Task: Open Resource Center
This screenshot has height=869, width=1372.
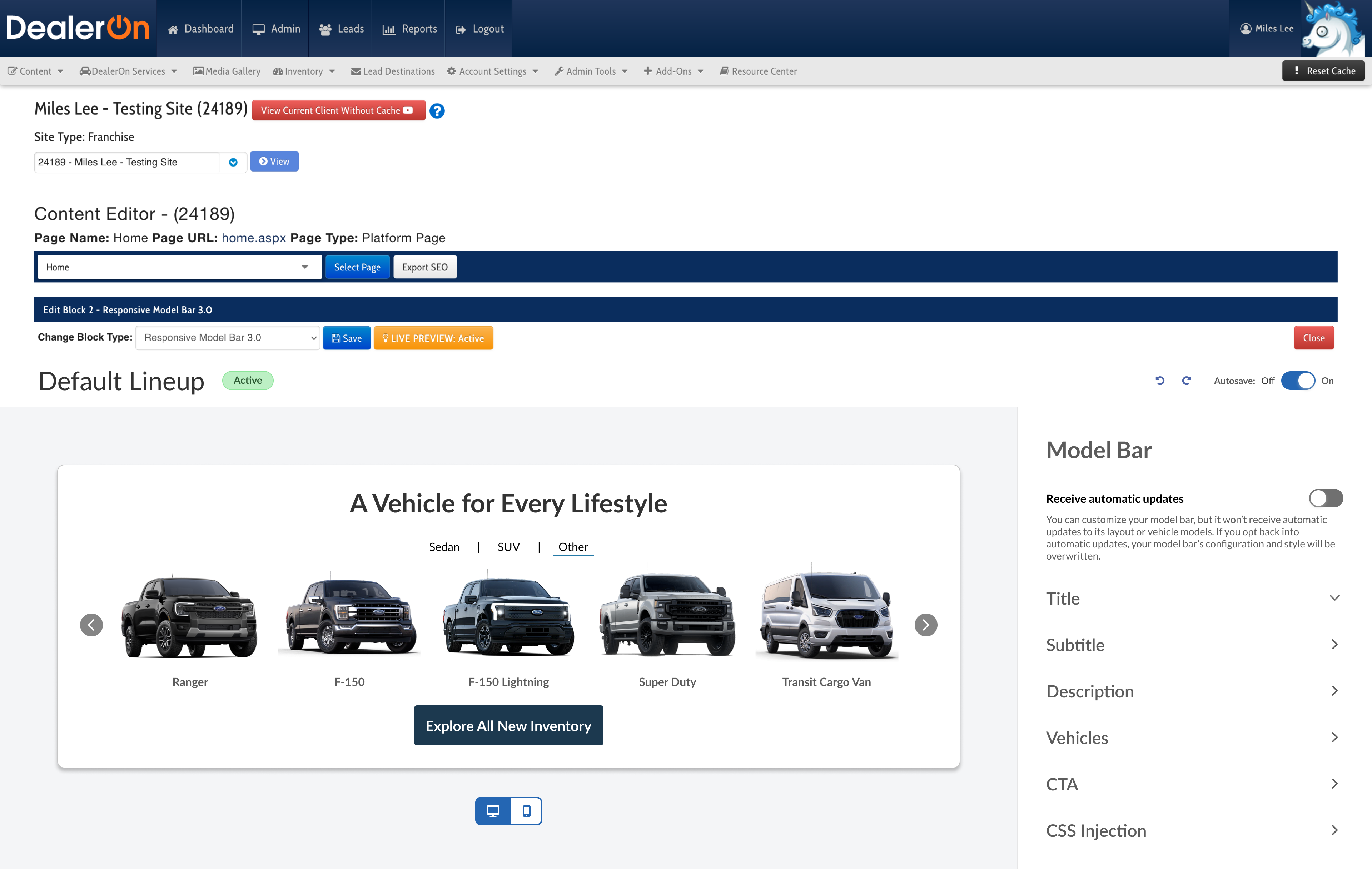Action: (759, 71)
